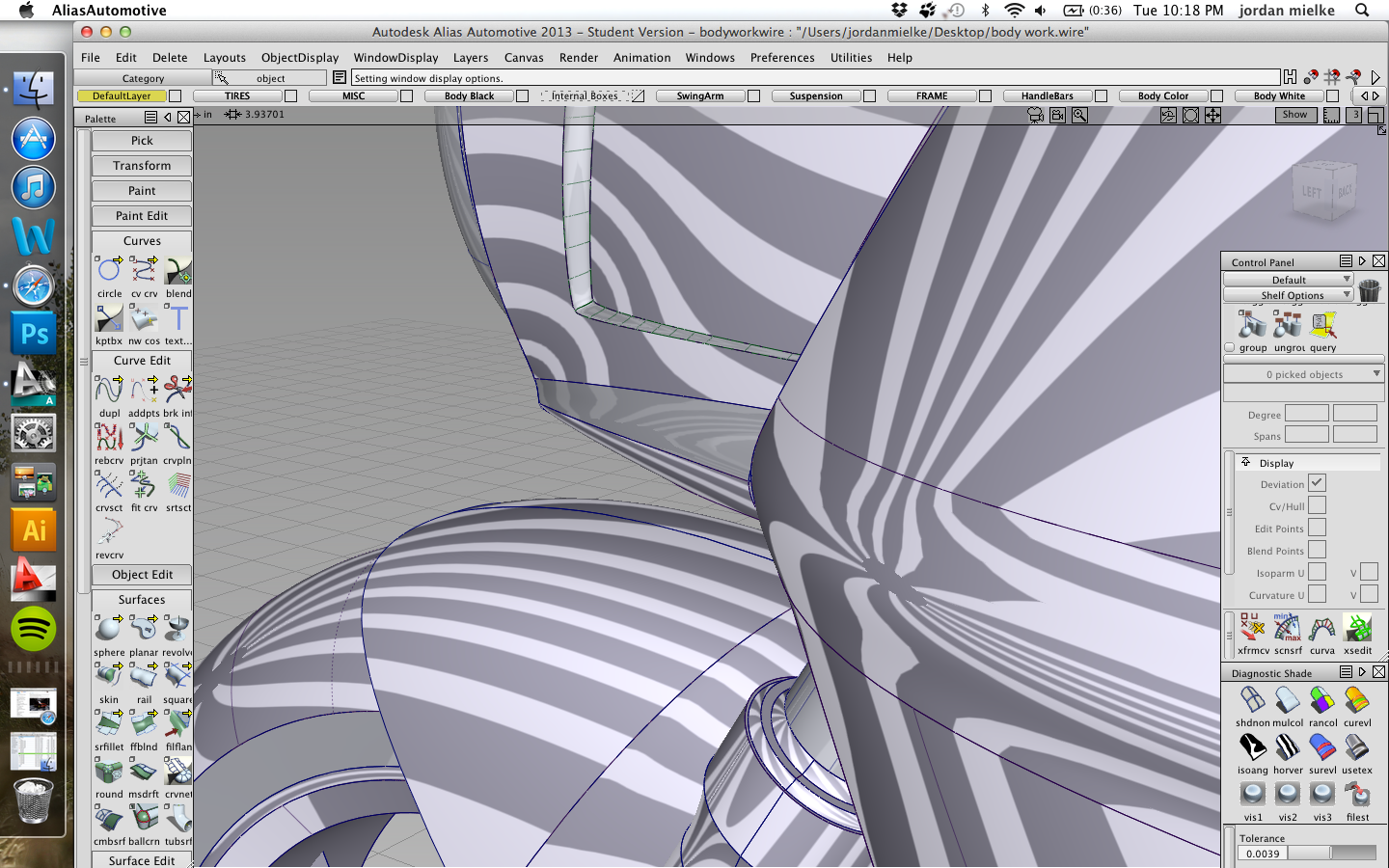Image resolution: width=1389 pixels, height=868 pixels.
Task: Select the curva curvature tool
Action: [x=1322, y=628]
